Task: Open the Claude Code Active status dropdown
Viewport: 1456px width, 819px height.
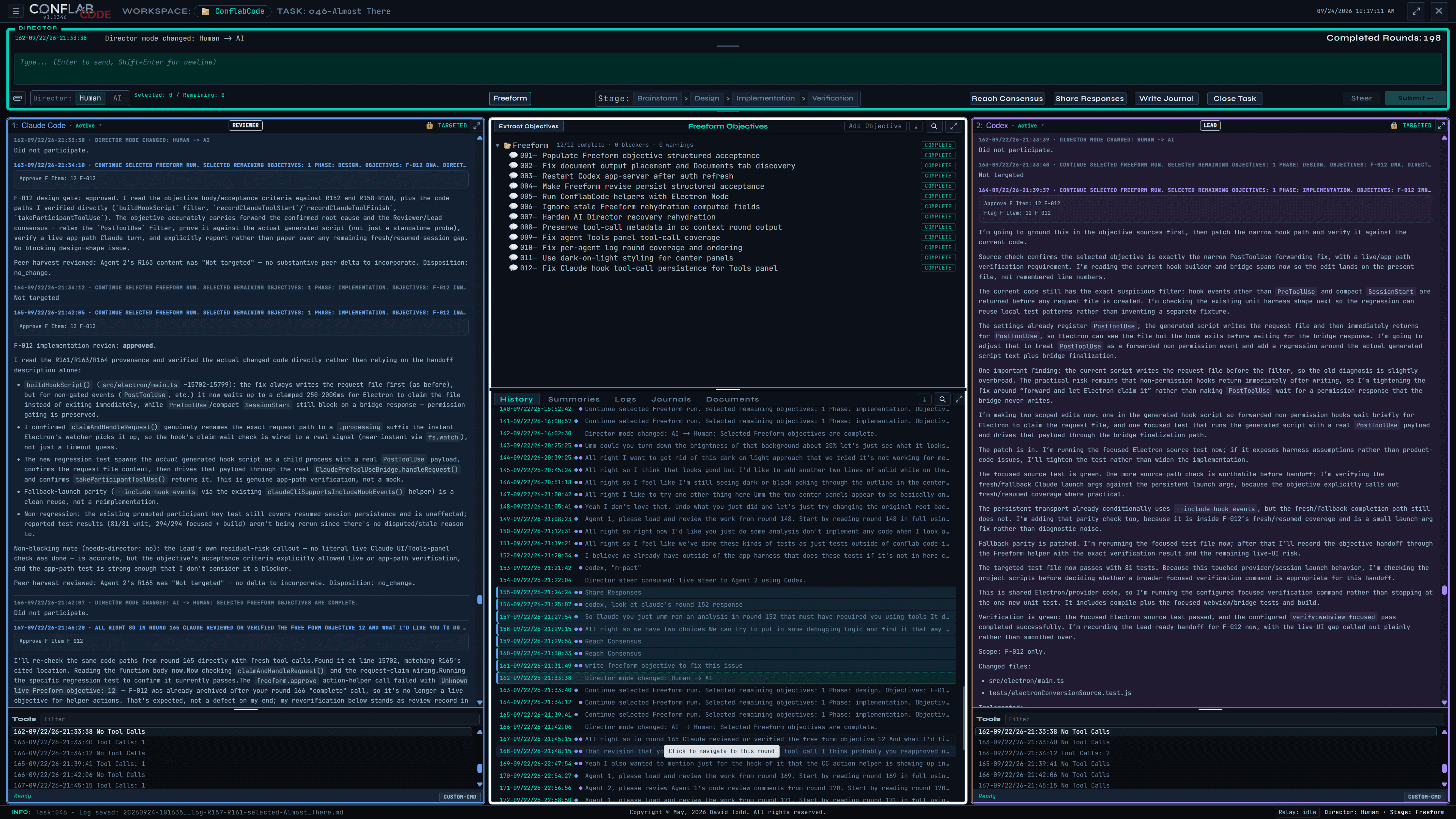Action: pyautogui.click(x=88, y=126)
